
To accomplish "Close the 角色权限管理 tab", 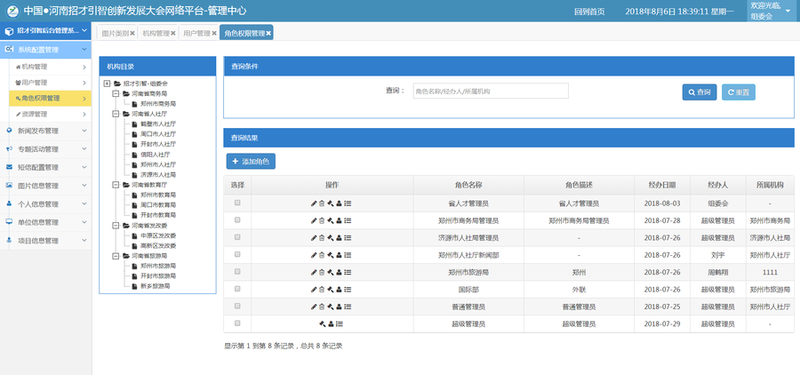I will 268,33.
